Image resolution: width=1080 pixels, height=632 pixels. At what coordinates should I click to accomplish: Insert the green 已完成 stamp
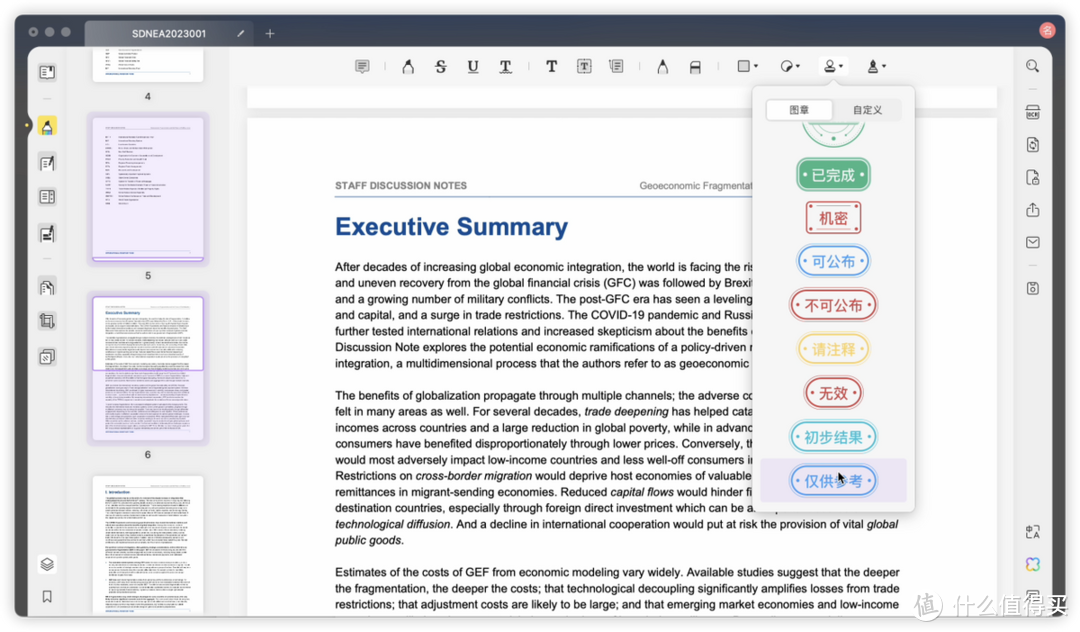coord(833,175)
